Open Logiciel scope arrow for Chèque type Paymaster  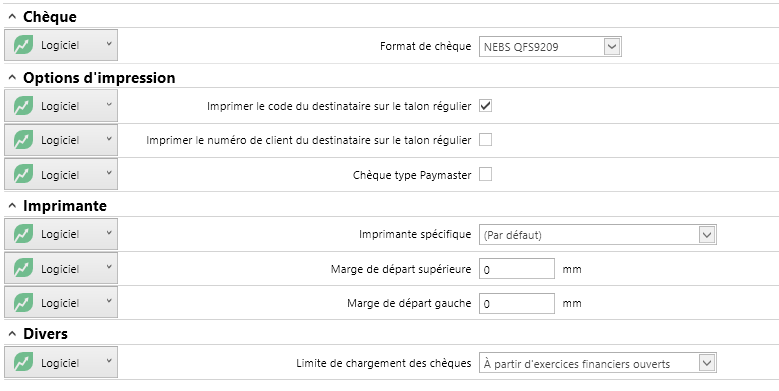coord(109,173)
